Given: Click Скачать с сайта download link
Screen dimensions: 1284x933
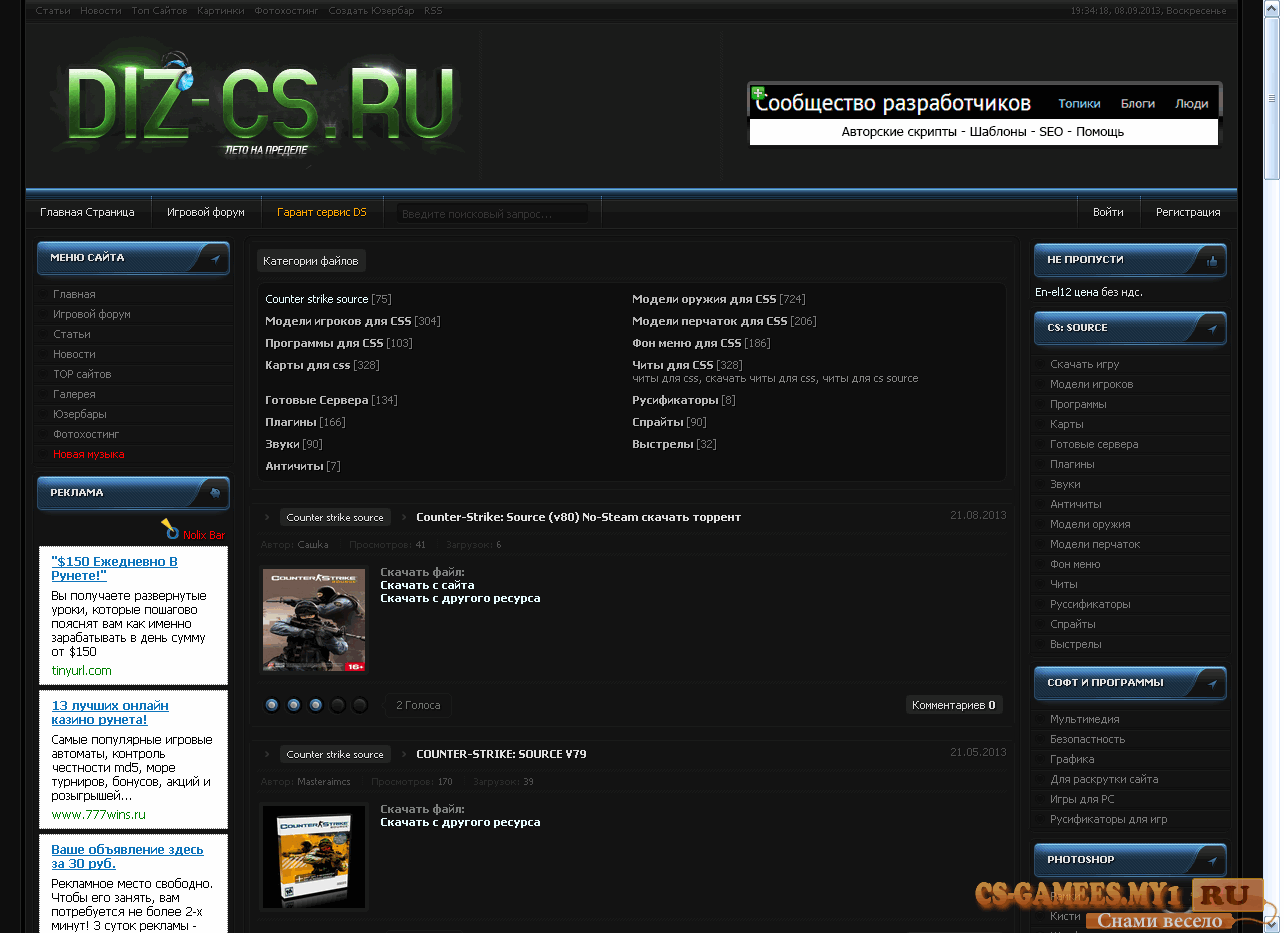Looking at the screenshot, I should (x=427, y=585).
